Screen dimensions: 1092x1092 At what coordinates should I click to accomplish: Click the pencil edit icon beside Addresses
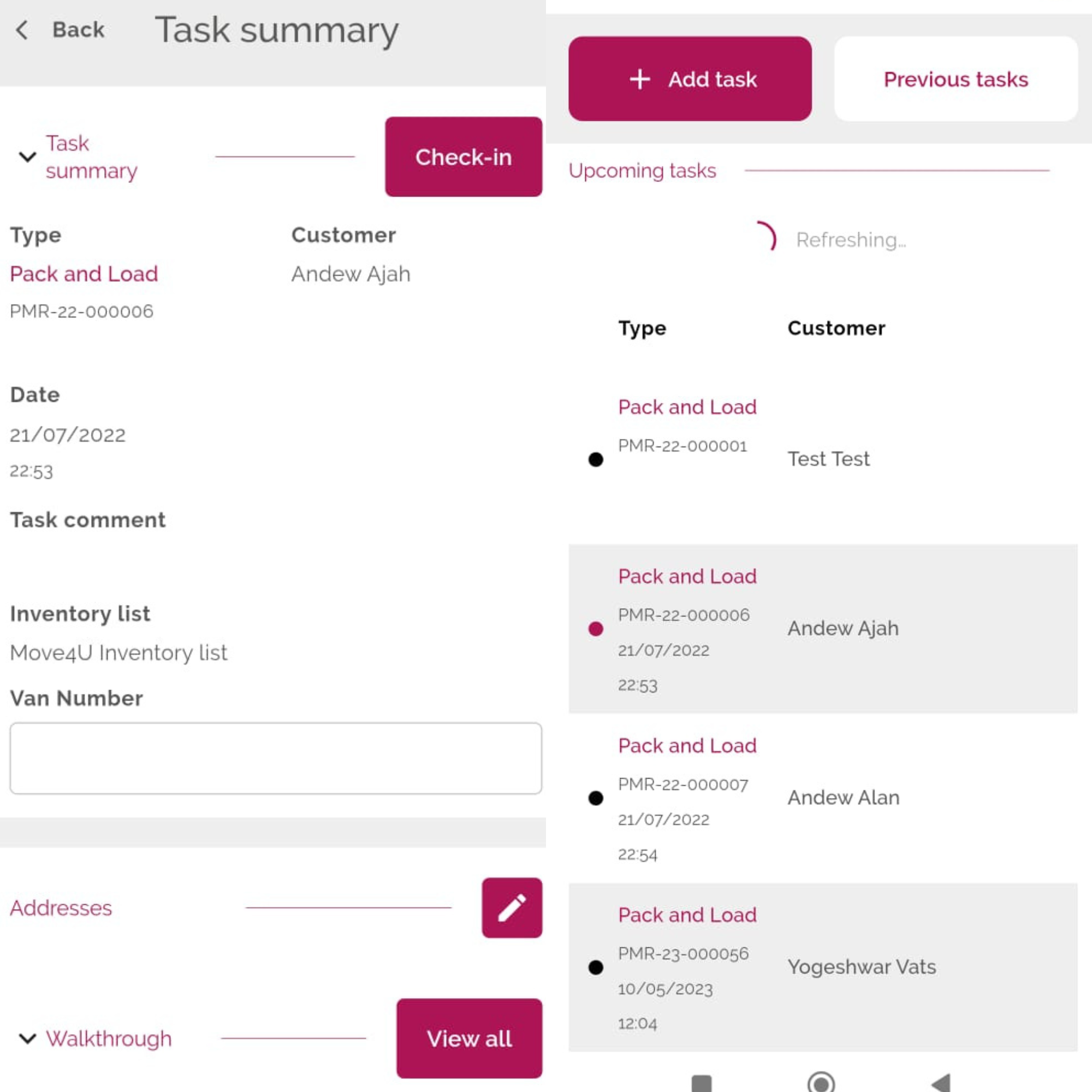tap(512, 908)
